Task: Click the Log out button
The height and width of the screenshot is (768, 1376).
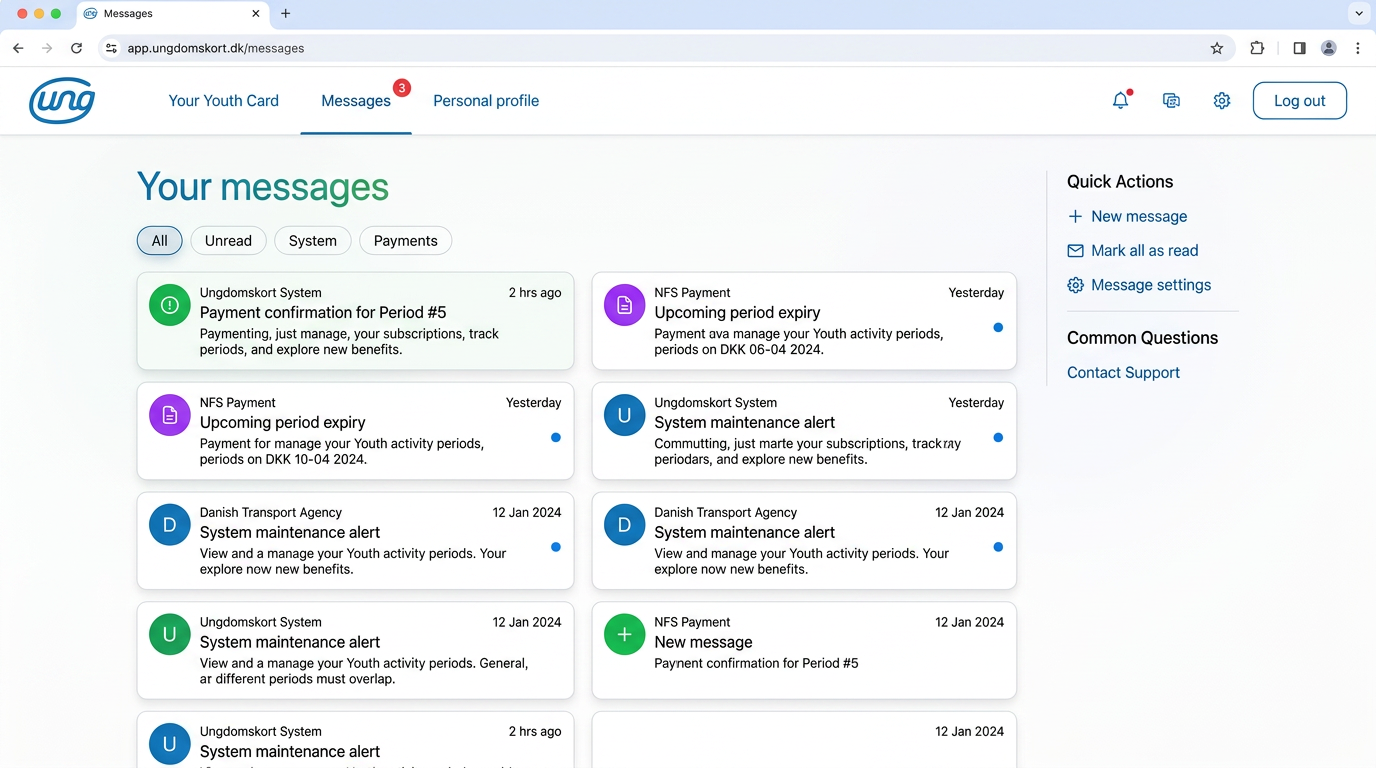Action: 1300,101
